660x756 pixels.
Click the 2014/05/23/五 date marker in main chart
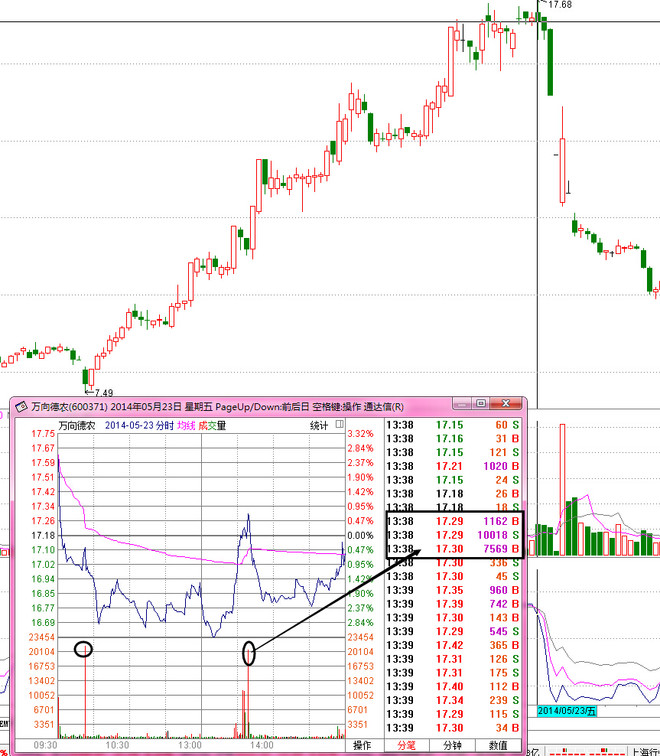567,711
